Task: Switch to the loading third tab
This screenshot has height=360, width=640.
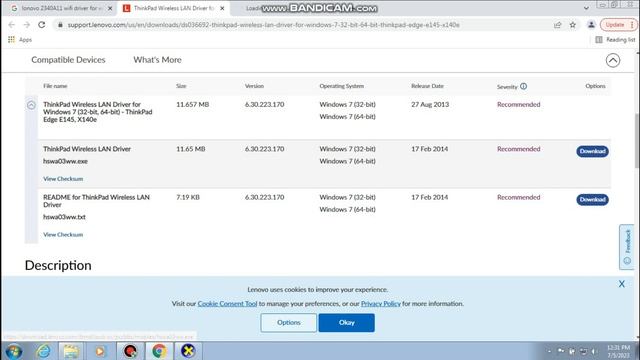Action: pos(253,8)
